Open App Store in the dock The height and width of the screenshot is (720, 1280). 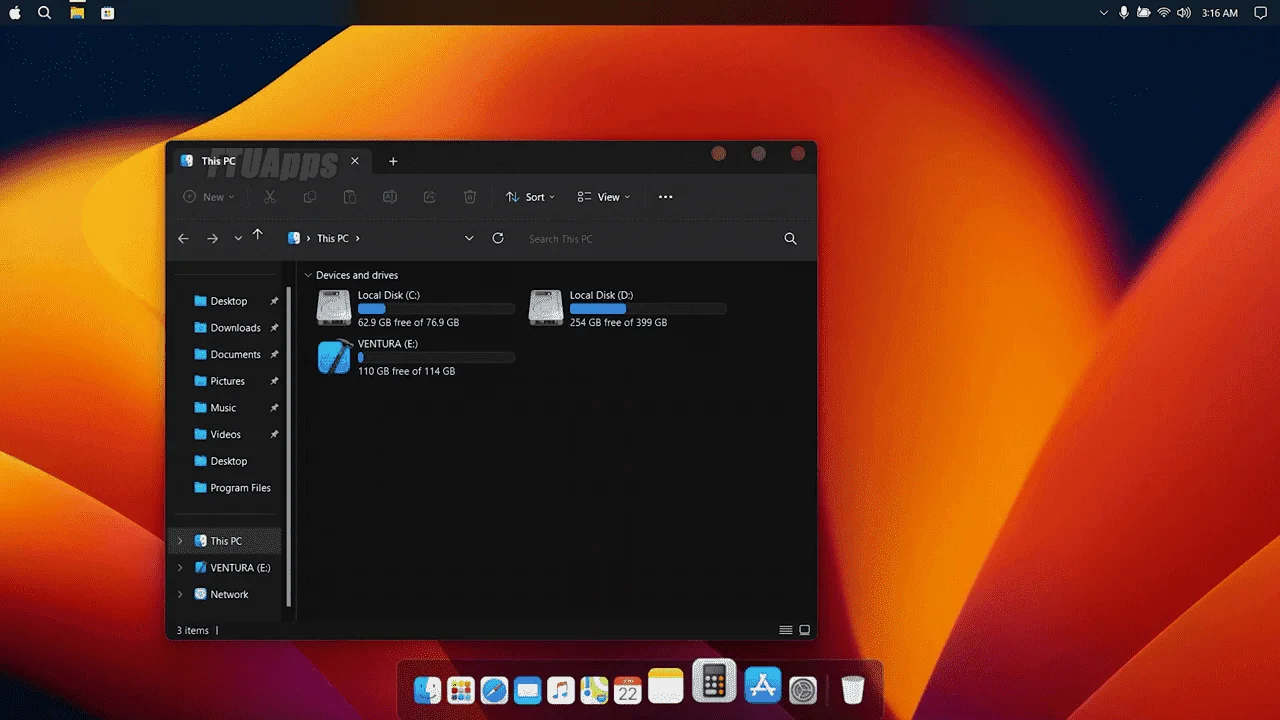(x=763, y=686)
